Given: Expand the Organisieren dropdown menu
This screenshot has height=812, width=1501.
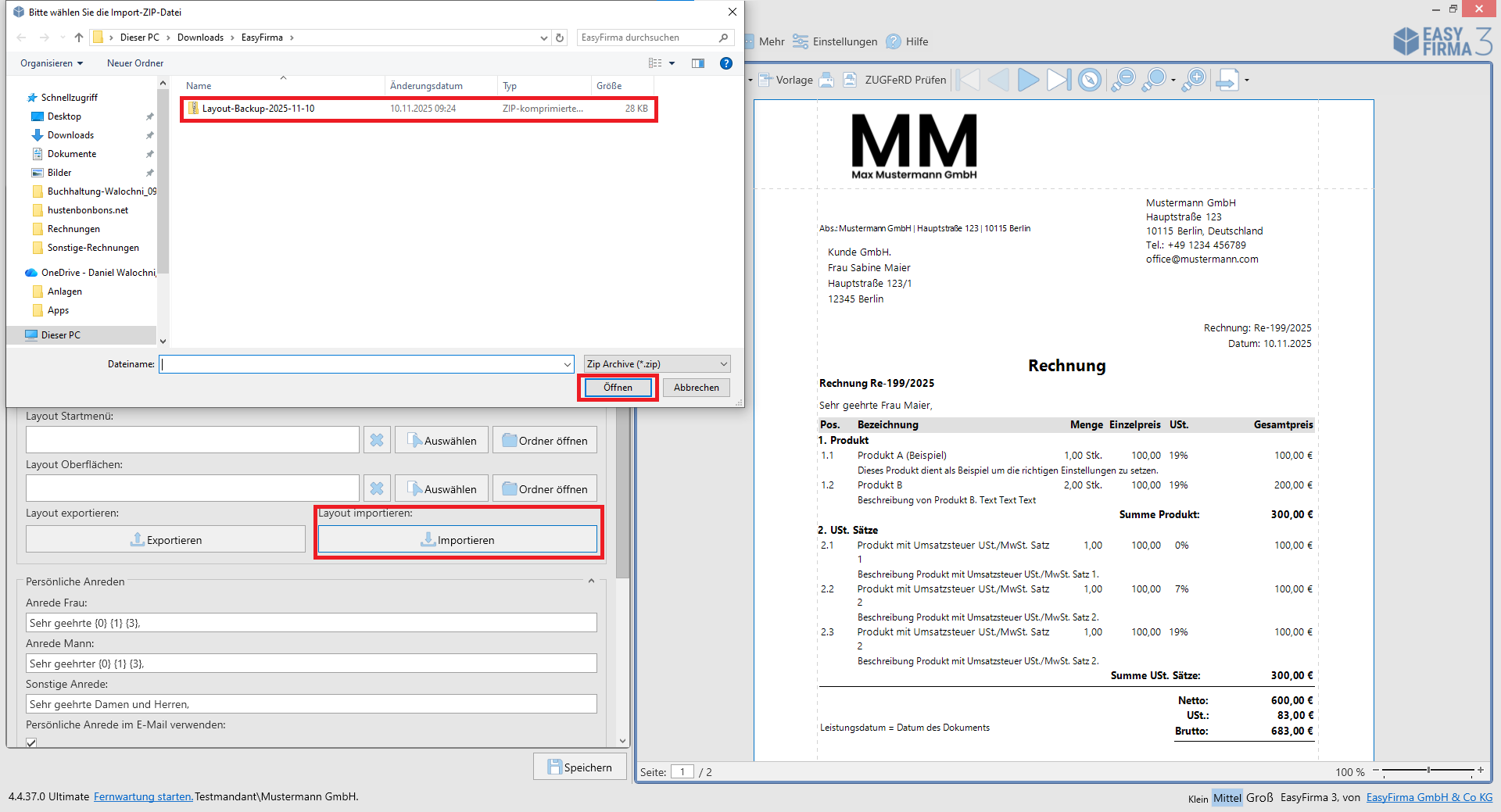Looking at the screenshot, I should pyautogui.click(x=52, y=63).
